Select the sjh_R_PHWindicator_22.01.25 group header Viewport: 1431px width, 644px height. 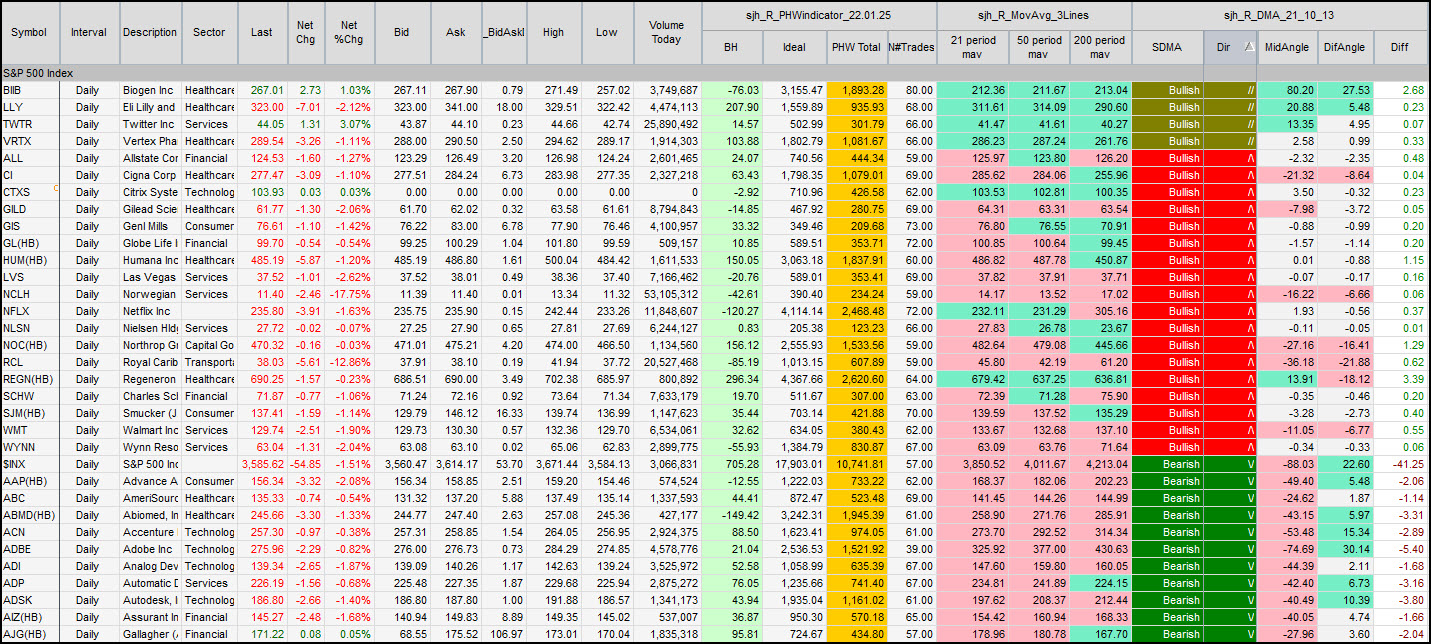(819, 16)
